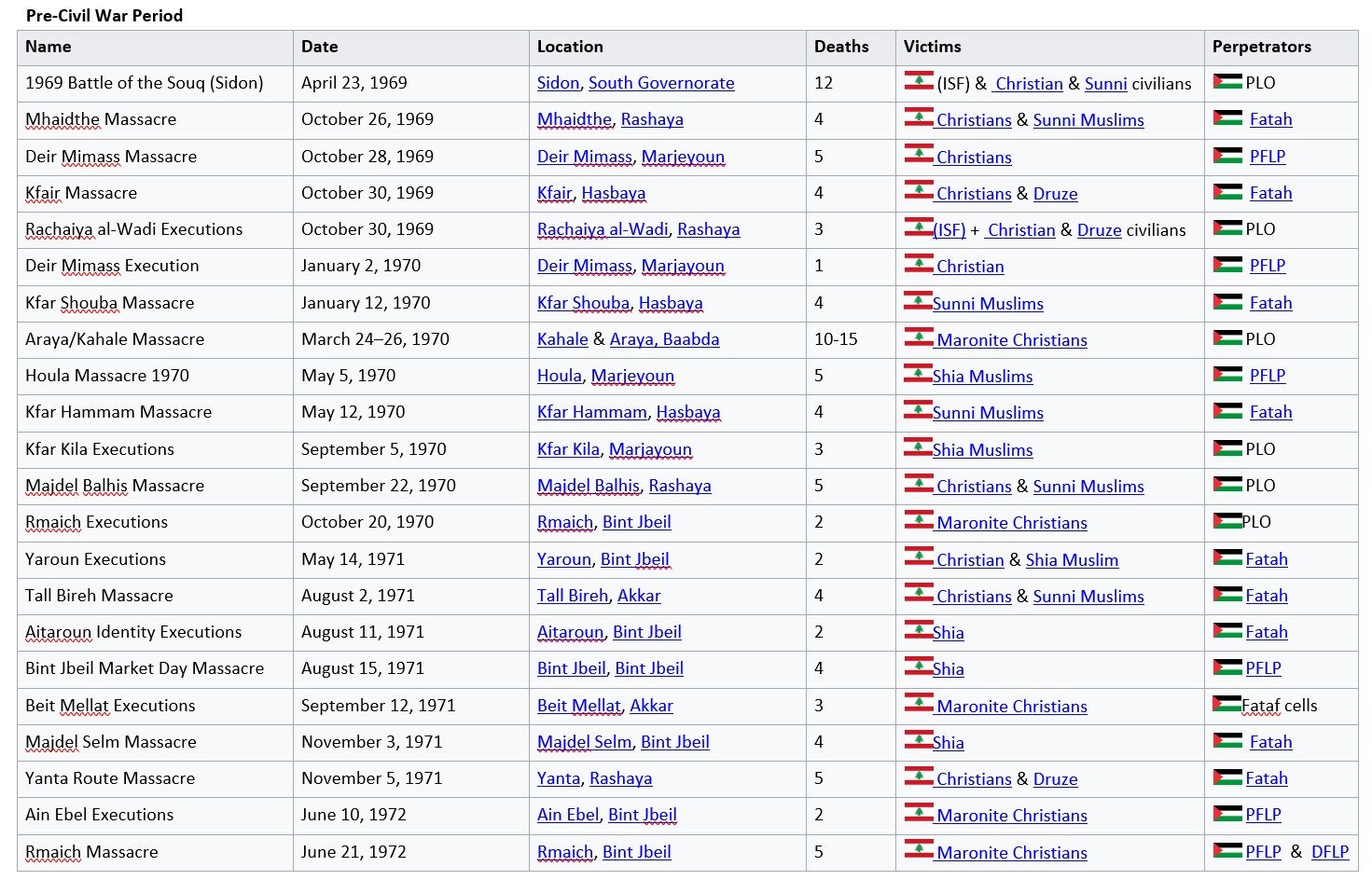The width and height of the screenshot is (1372, 880).
Task: Click the 'Bint Jbeil Market Day Massacre' name
Action: click(x=145, y=668)
